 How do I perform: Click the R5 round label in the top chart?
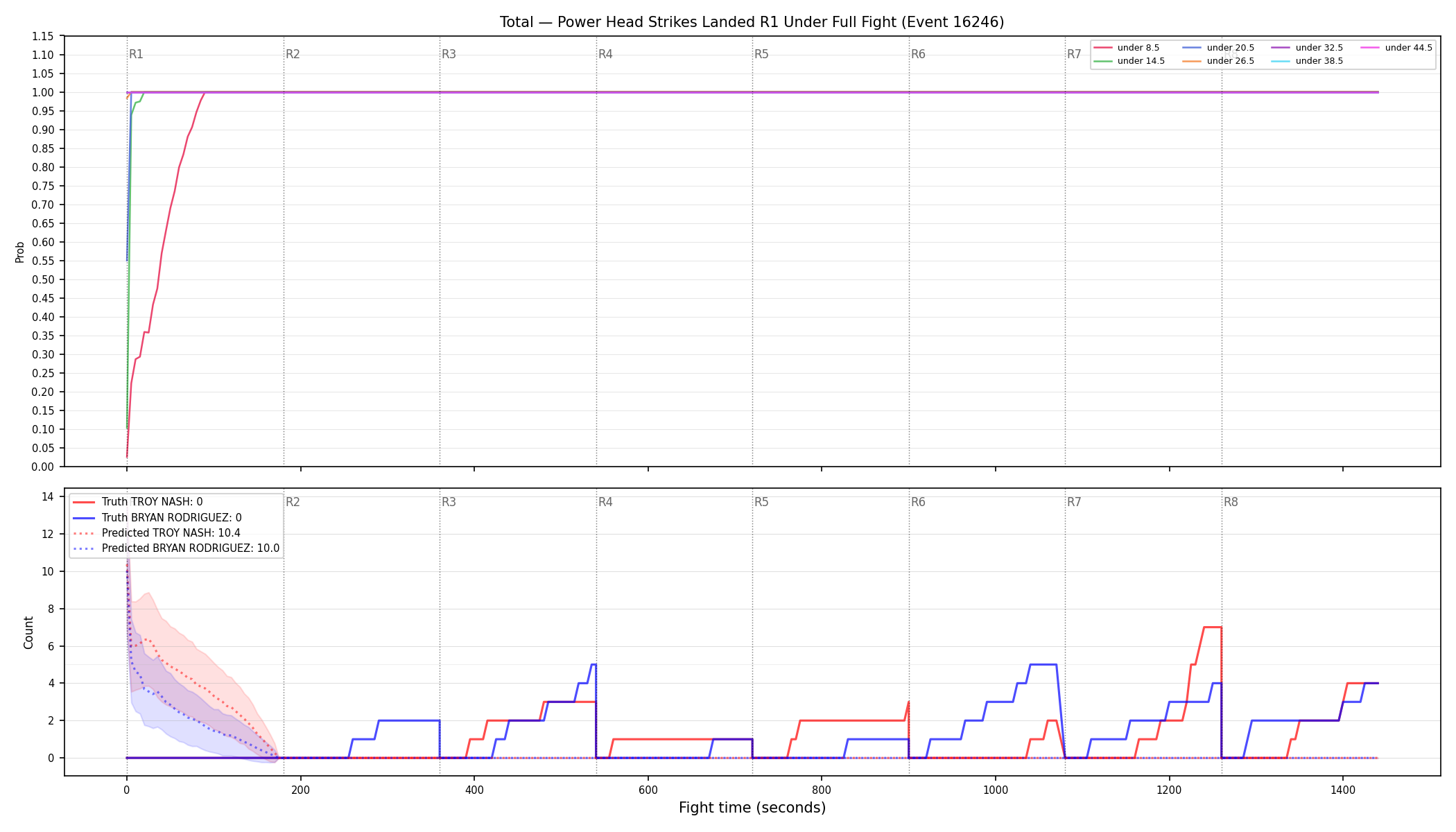[761, 54]
